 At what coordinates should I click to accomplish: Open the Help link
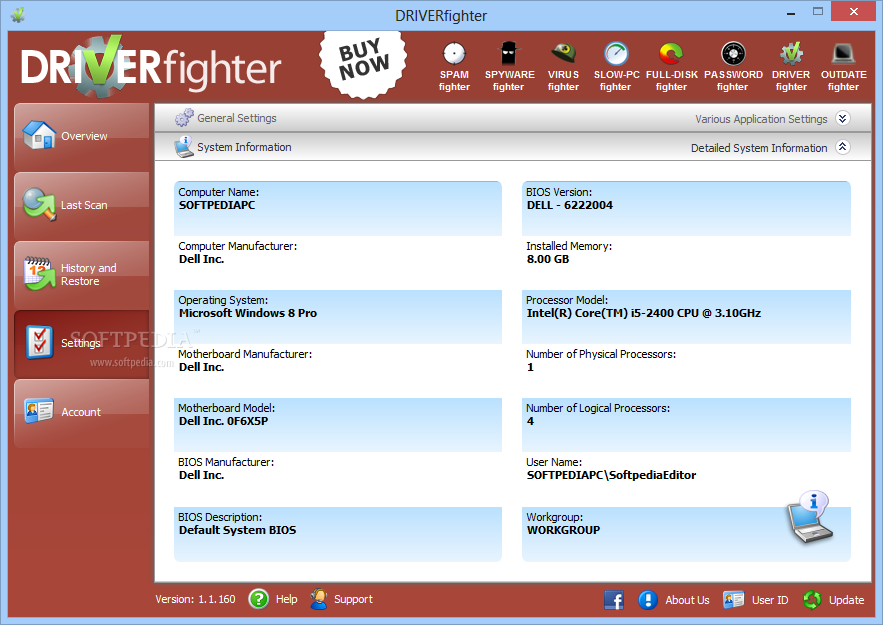(287, 600)
